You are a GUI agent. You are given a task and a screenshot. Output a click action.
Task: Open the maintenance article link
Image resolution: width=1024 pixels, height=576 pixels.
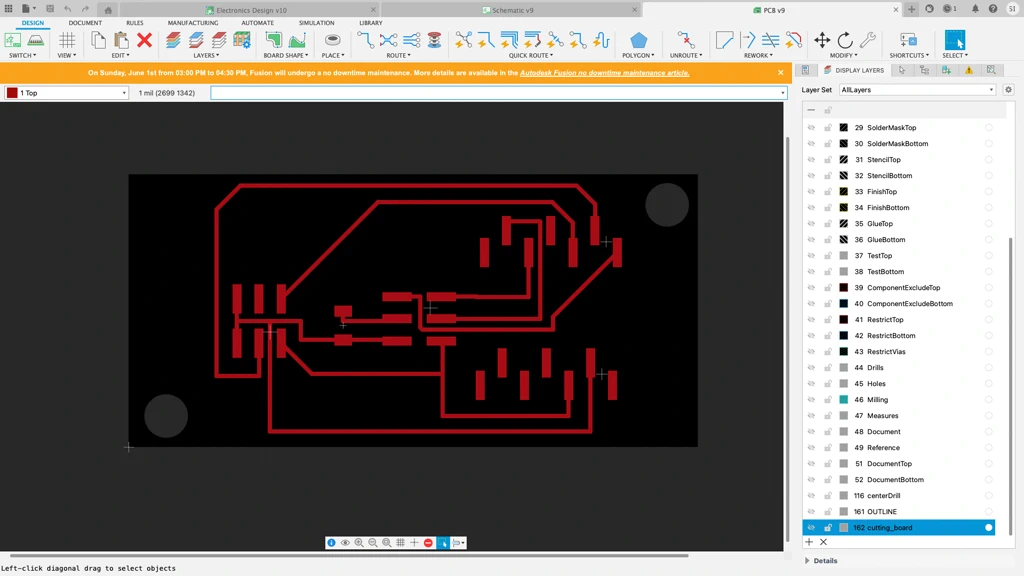[x=604, y=72]
